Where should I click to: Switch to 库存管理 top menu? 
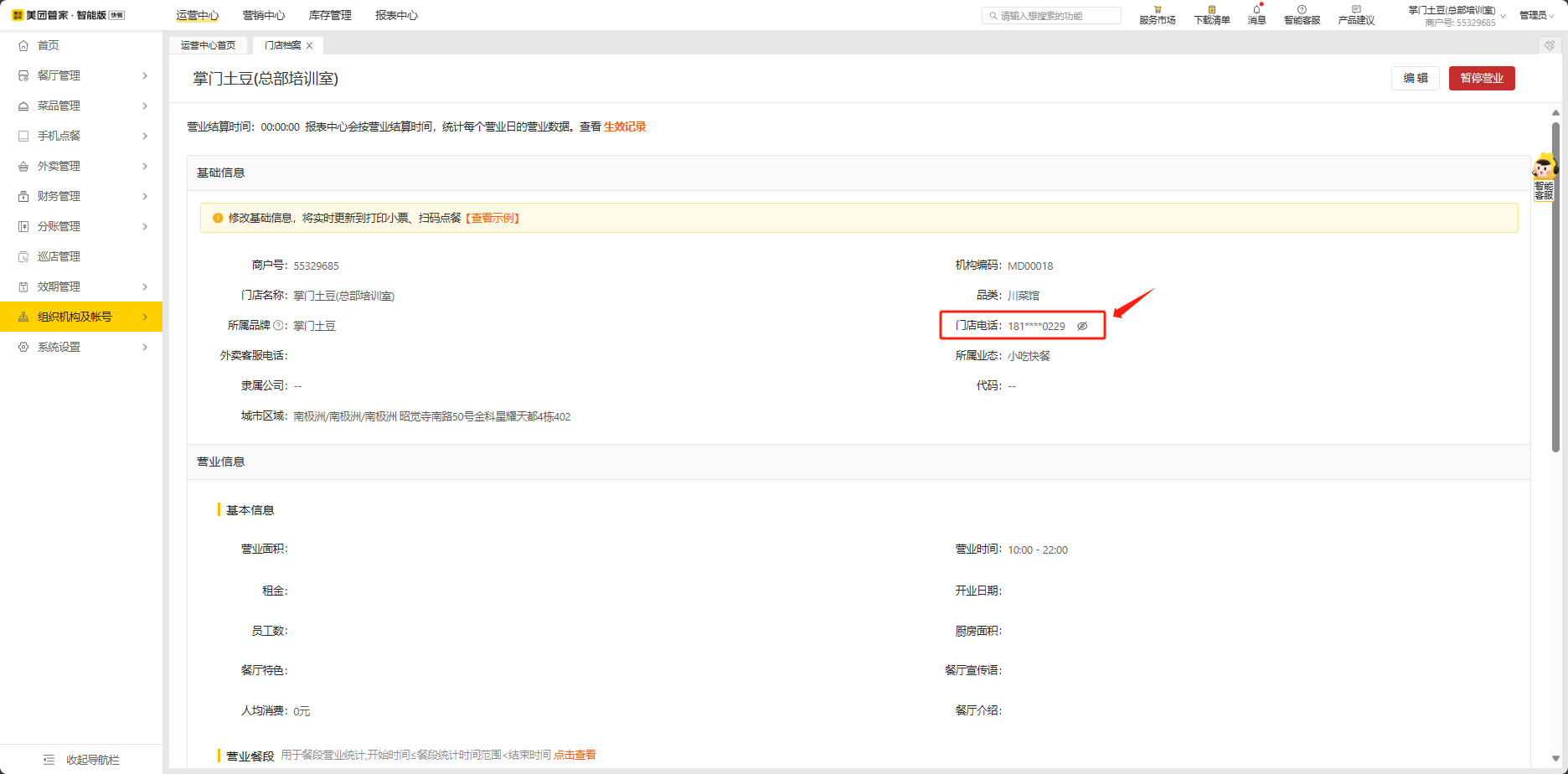coord(330,15)
